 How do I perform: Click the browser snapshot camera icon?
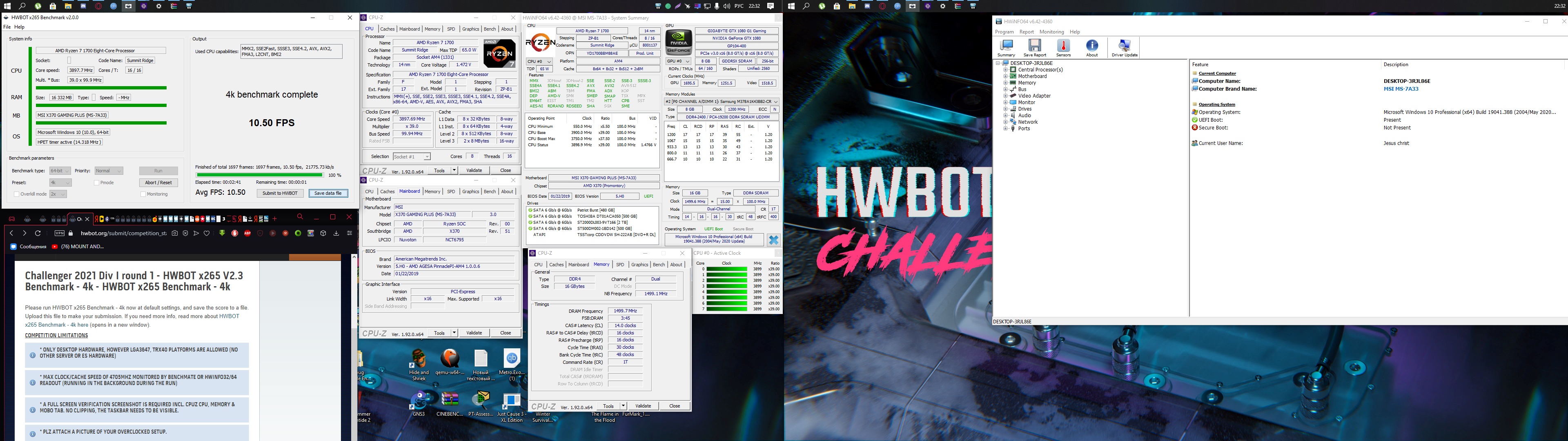(175, 233)
